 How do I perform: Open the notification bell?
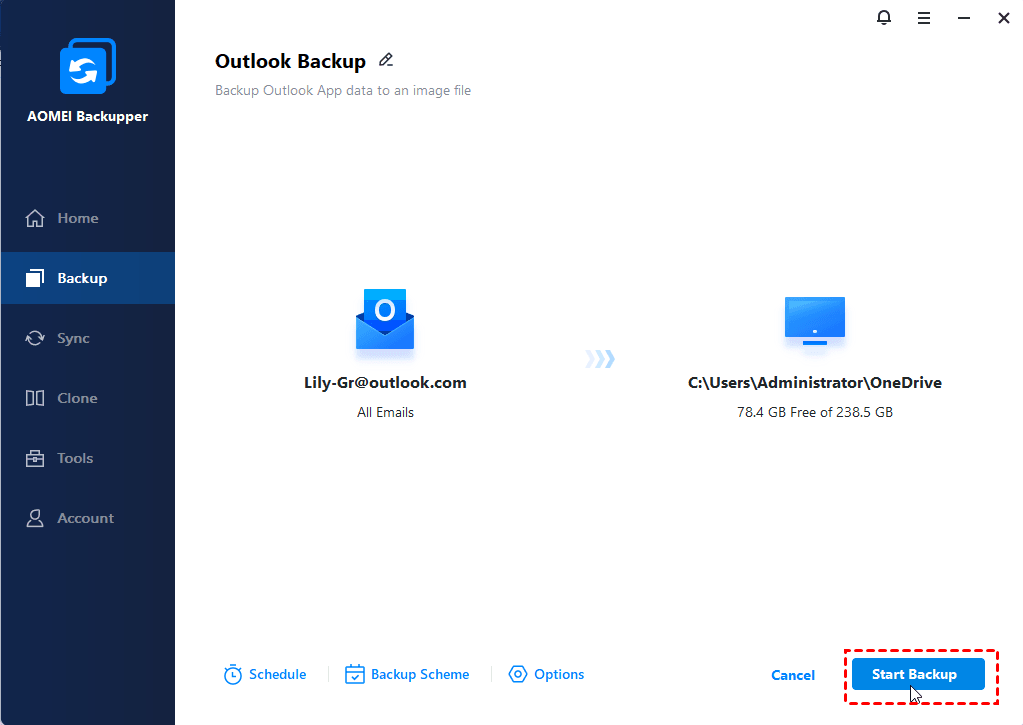[x=884, y=18]
